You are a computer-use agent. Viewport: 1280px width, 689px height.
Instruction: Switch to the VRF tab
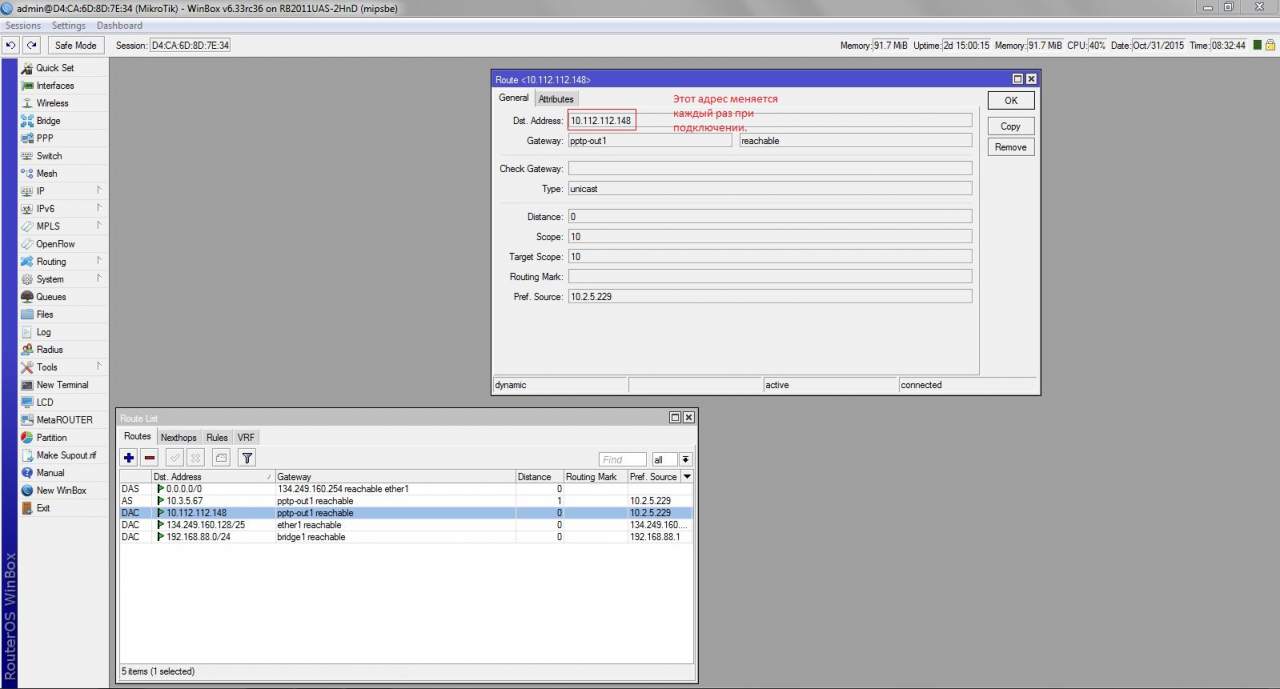click(246, 437)
